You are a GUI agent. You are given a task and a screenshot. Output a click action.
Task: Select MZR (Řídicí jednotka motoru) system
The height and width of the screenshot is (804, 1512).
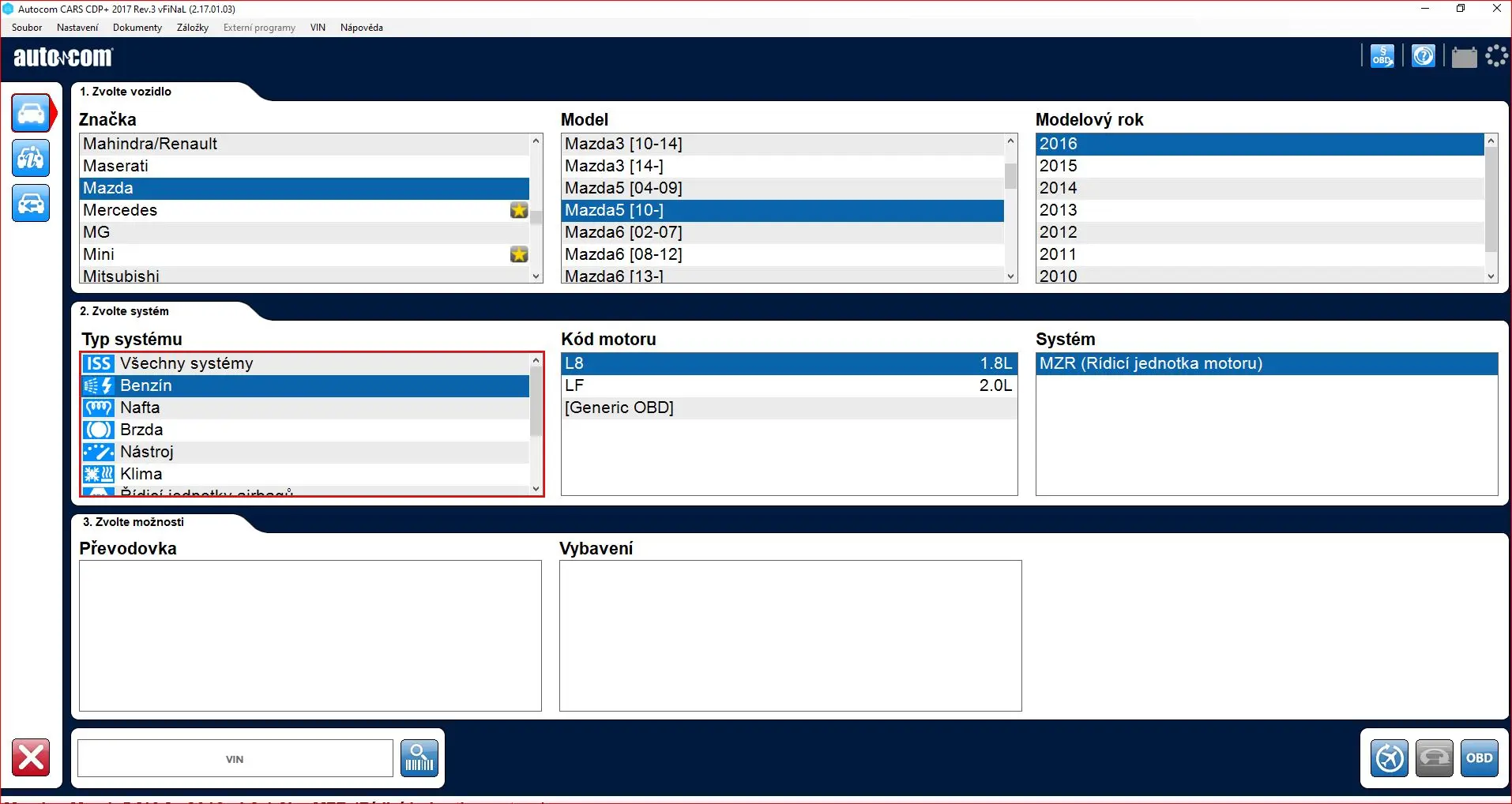tap(1267, 363)
